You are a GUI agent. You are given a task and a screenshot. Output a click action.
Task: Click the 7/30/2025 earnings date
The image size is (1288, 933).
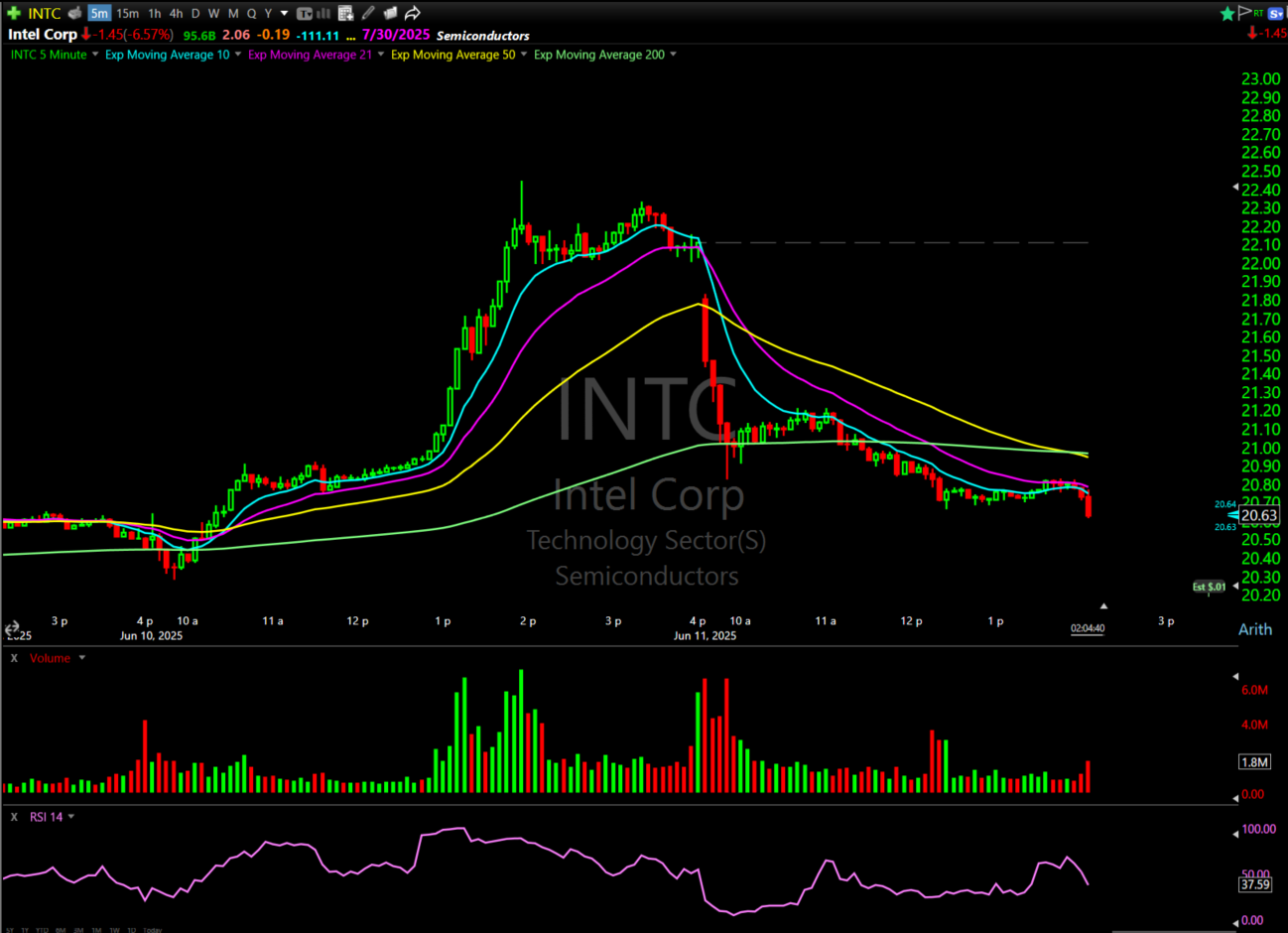tap(396, 35)
